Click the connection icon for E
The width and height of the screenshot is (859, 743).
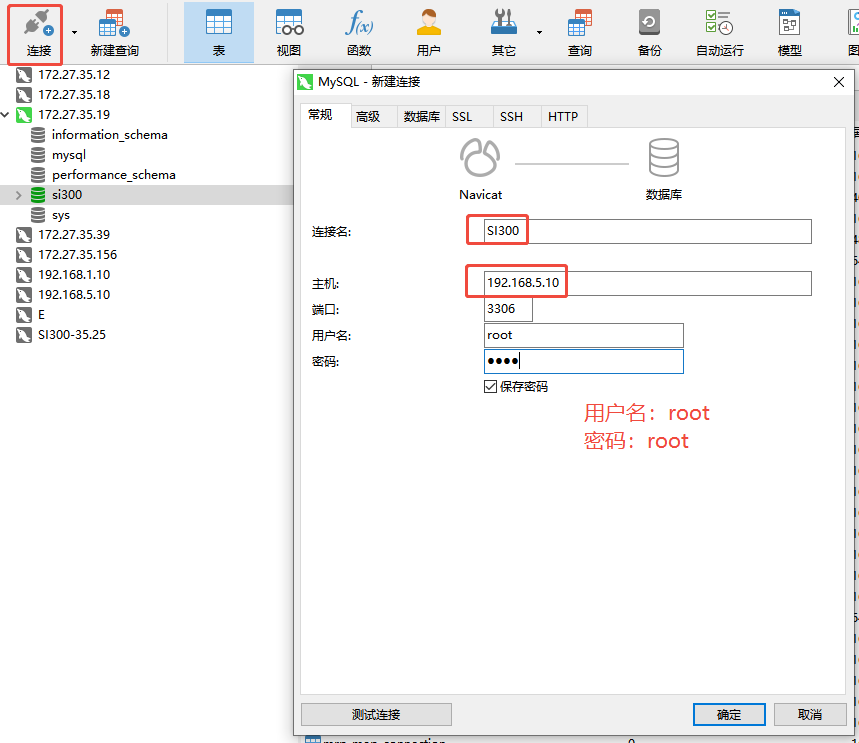(24, 315)
